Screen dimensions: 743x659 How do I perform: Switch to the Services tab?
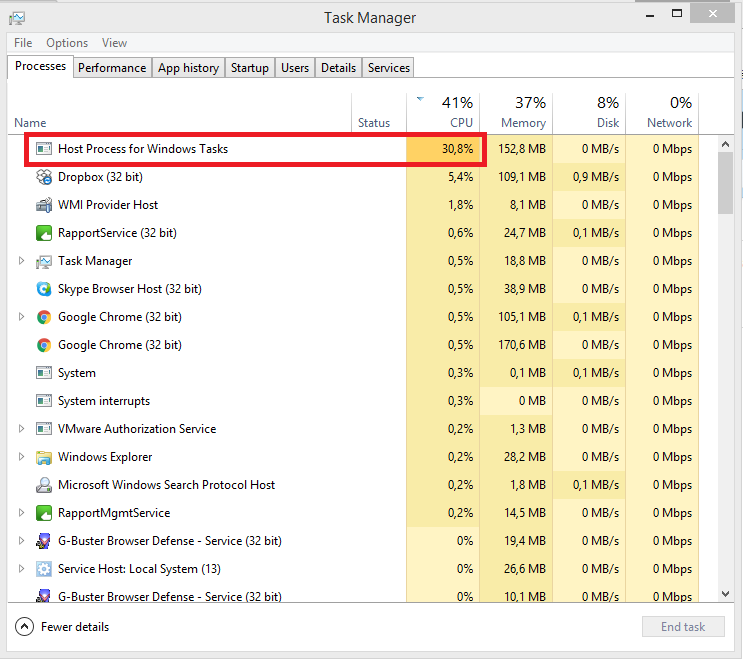389,68
